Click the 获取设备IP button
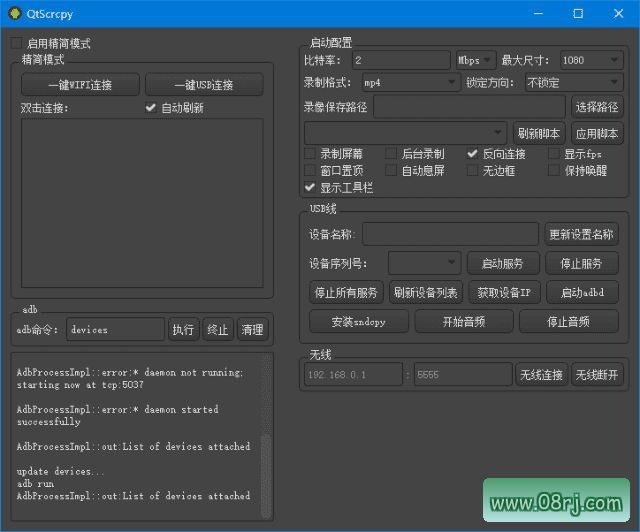 504,292
